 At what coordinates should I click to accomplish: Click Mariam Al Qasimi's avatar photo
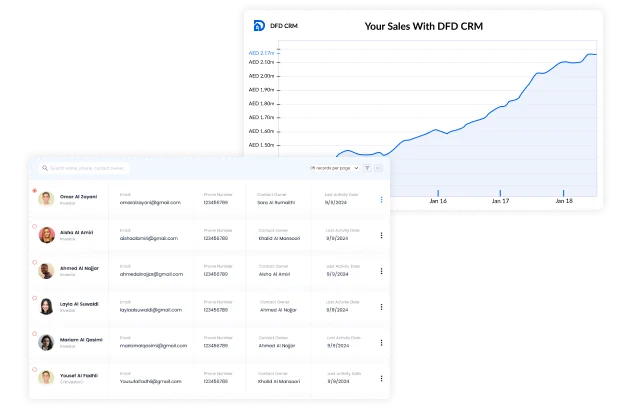coord(46,342)
